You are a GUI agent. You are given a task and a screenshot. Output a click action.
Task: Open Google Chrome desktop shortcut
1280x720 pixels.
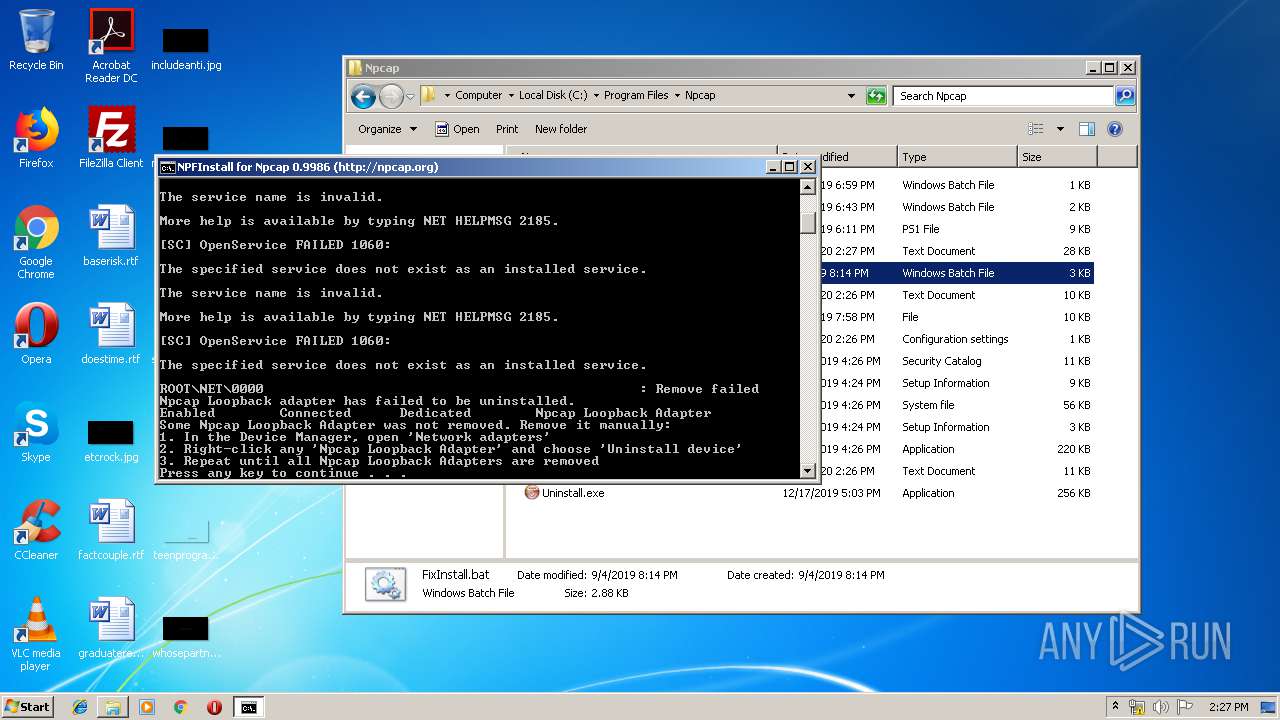(x=36, y=242)
